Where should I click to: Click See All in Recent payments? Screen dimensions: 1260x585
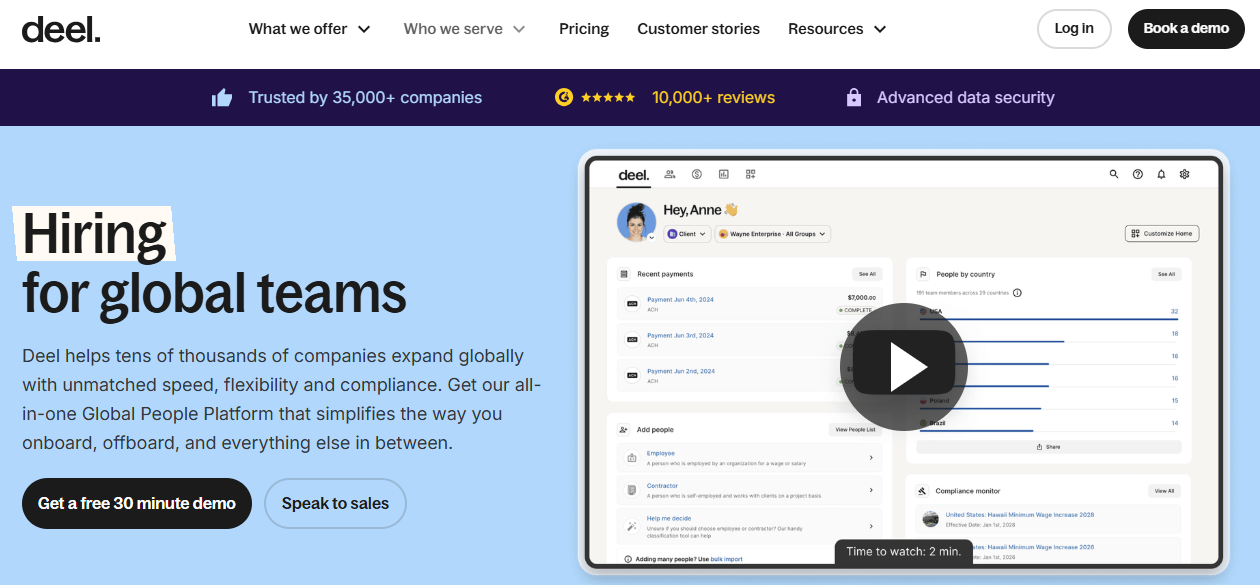click(x=866, y=274)
